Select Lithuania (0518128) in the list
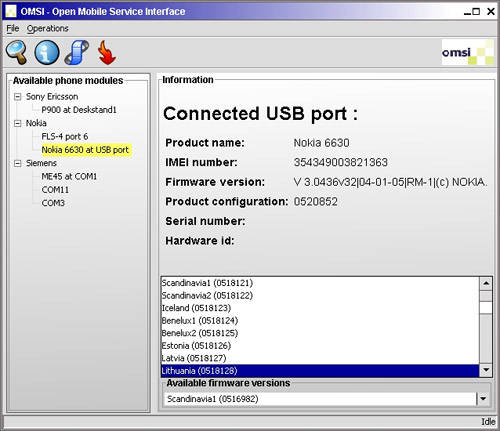 click(x=320, y=371)
